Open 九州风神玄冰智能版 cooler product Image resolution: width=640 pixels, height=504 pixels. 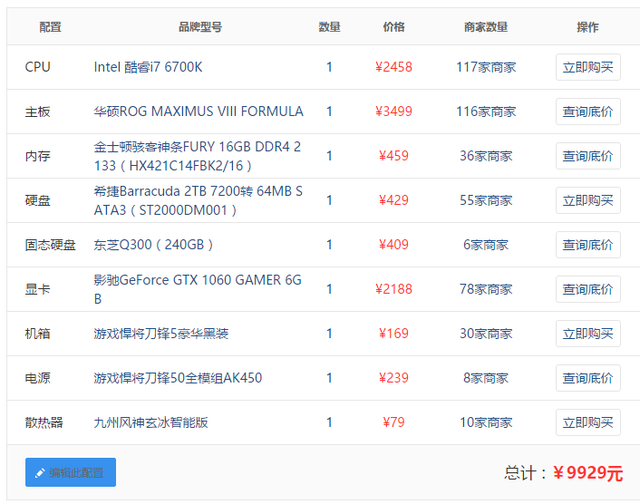point(151,423)
